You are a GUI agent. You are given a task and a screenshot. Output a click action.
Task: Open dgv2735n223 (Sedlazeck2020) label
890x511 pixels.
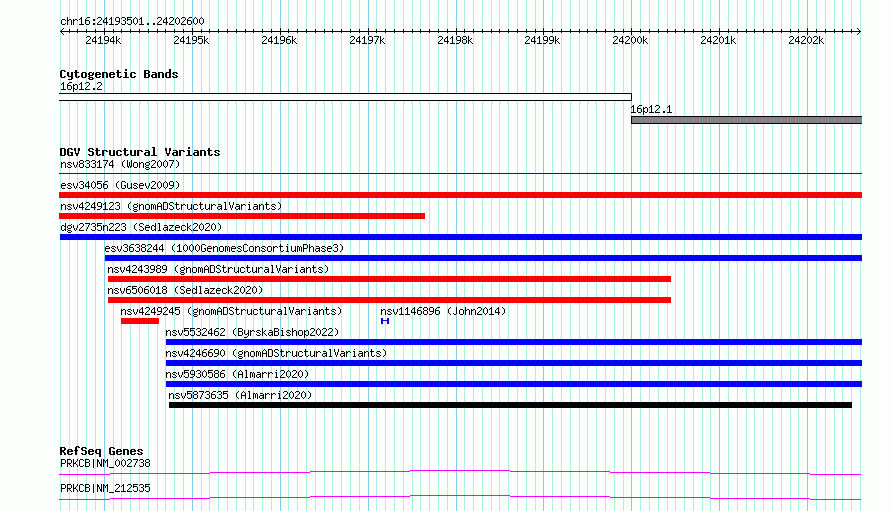[x=141, y=227]
